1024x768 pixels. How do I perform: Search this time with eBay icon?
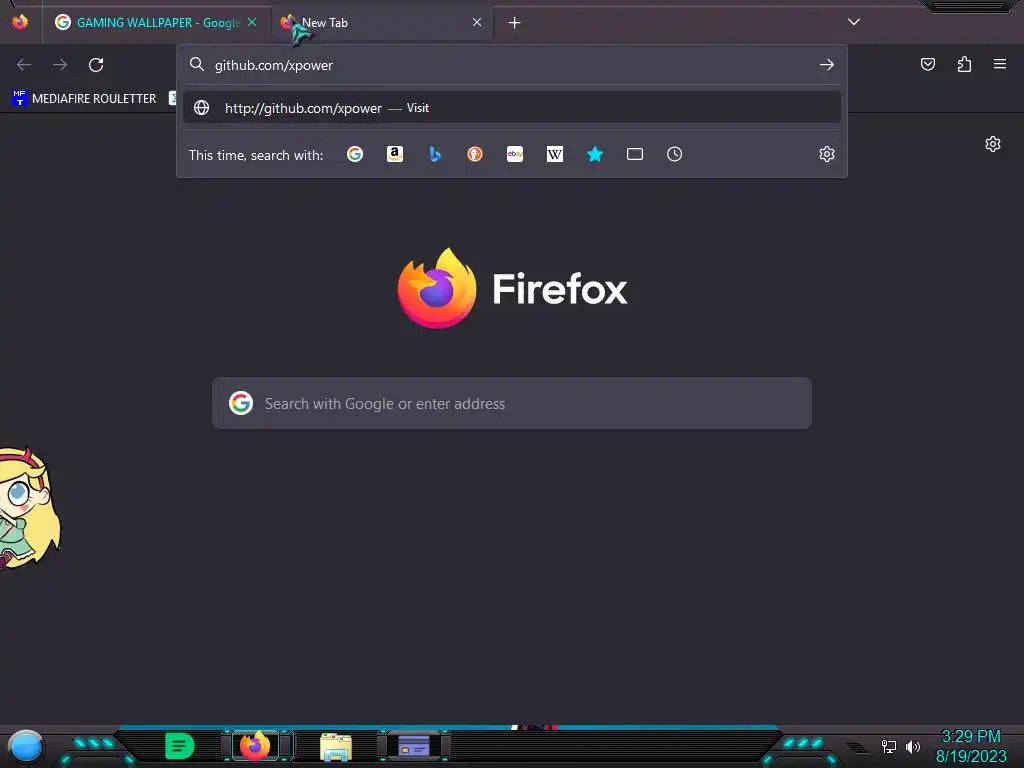[515, 154]
